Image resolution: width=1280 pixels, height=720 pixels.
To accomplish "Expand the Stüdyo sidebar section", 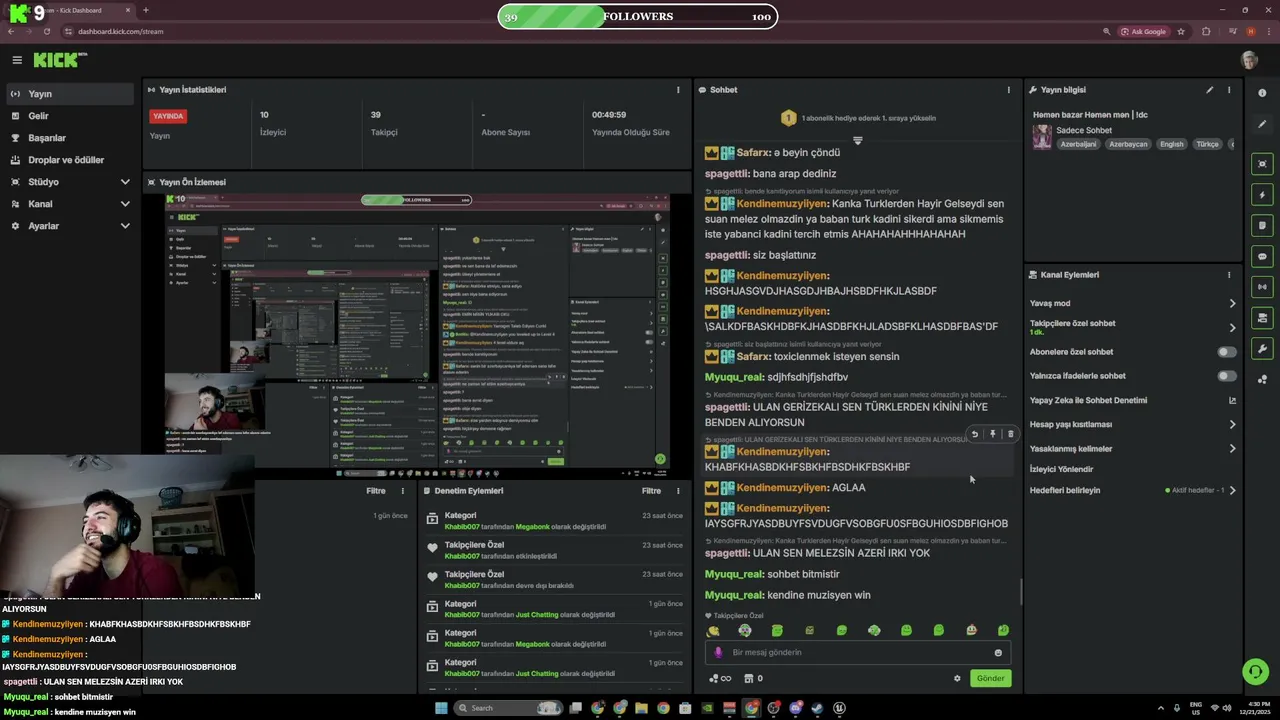I will [125, 182].
